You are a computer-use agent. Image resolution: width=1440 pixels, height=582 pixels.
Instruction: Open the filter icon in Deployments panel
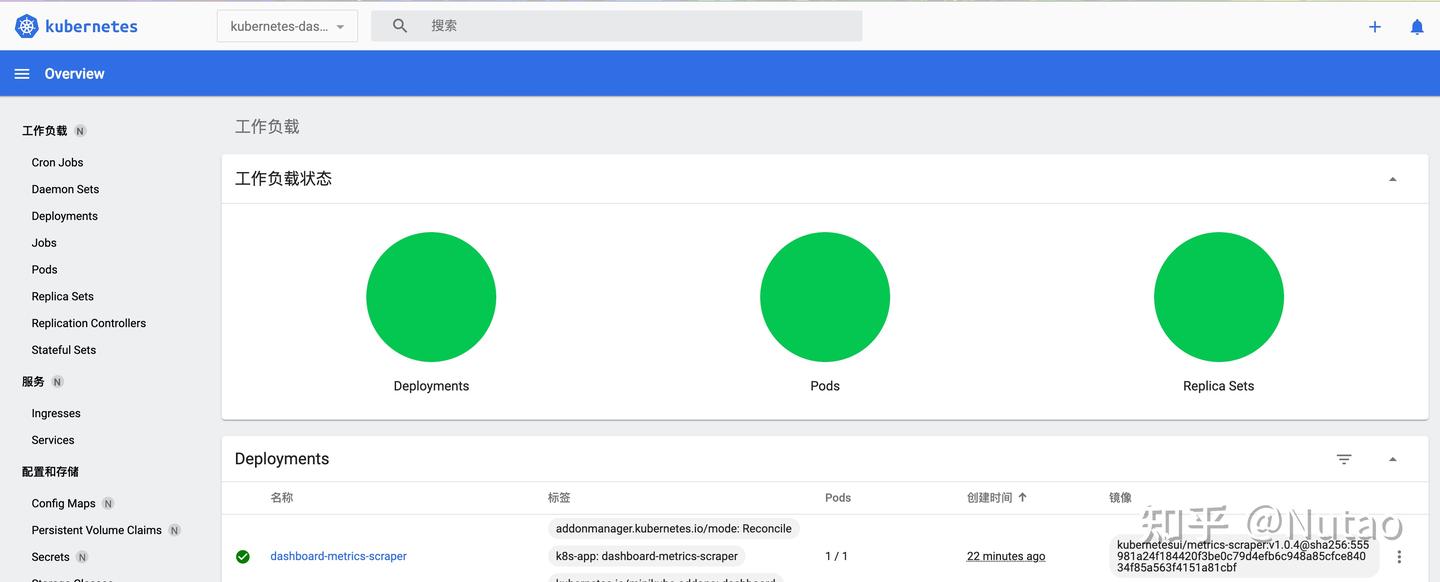pos(1344,458)
